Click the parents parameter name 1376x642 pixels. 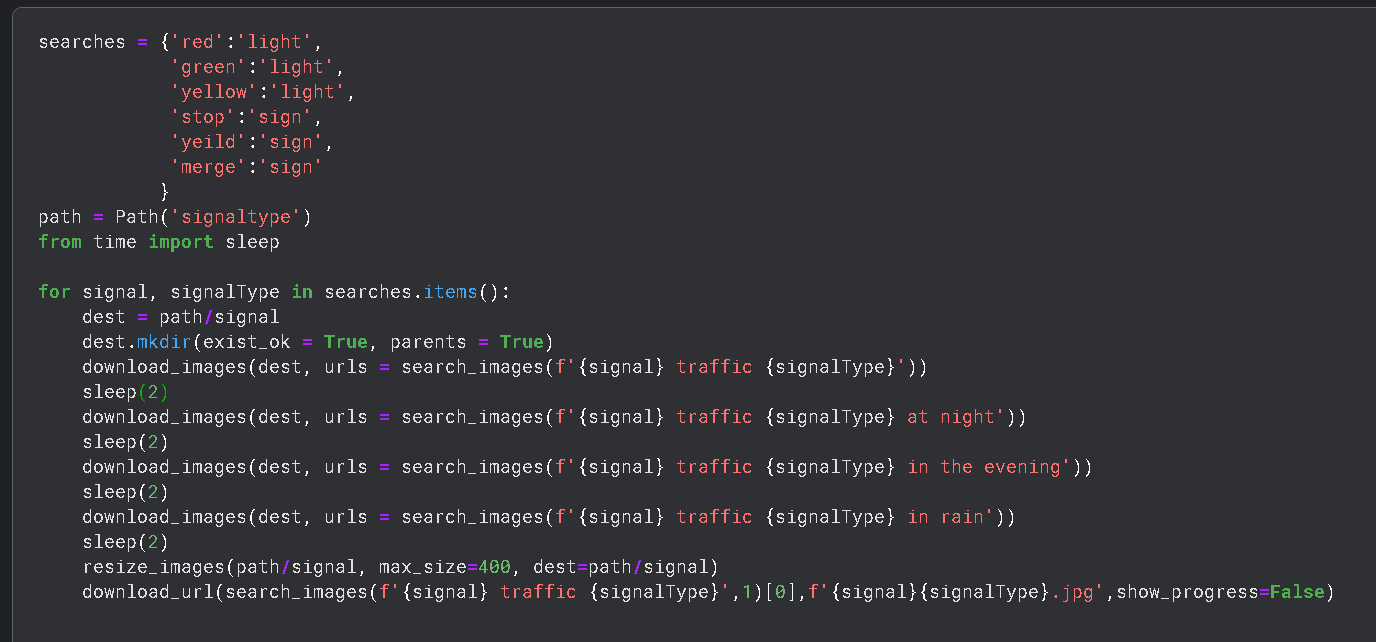click(428, 342)
